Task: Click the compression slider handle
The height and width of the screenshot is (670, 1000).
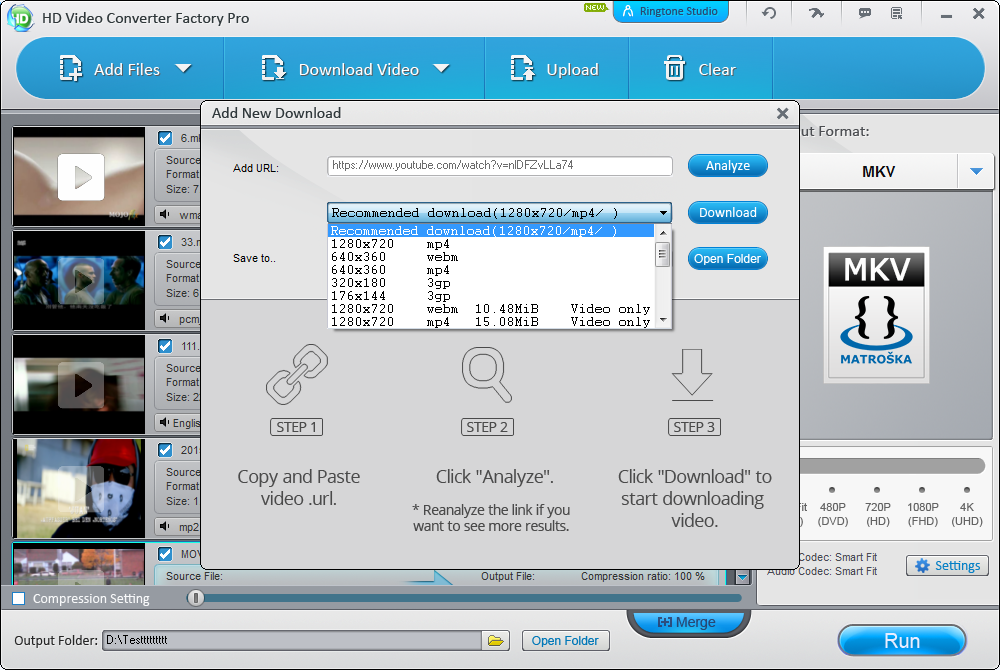Action: [x=196, y=598]
